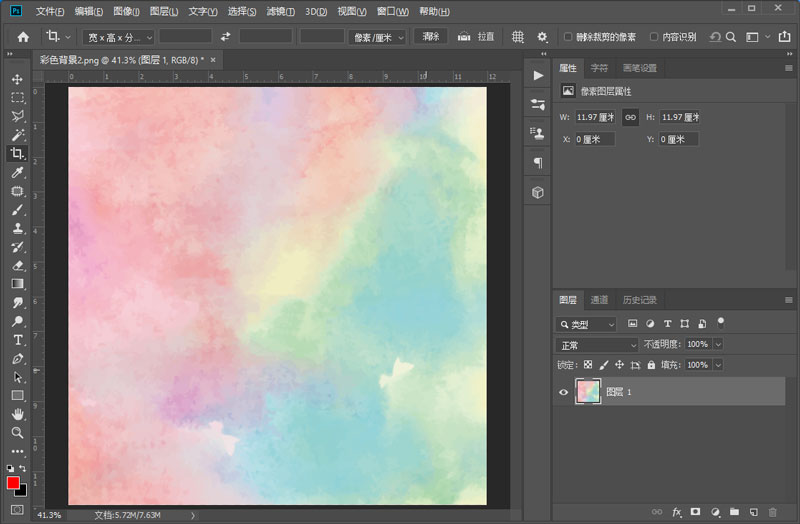The width and height of the screenshot is (800, 524).
Task: Select the History Brush tool
Action: [17, 247]
